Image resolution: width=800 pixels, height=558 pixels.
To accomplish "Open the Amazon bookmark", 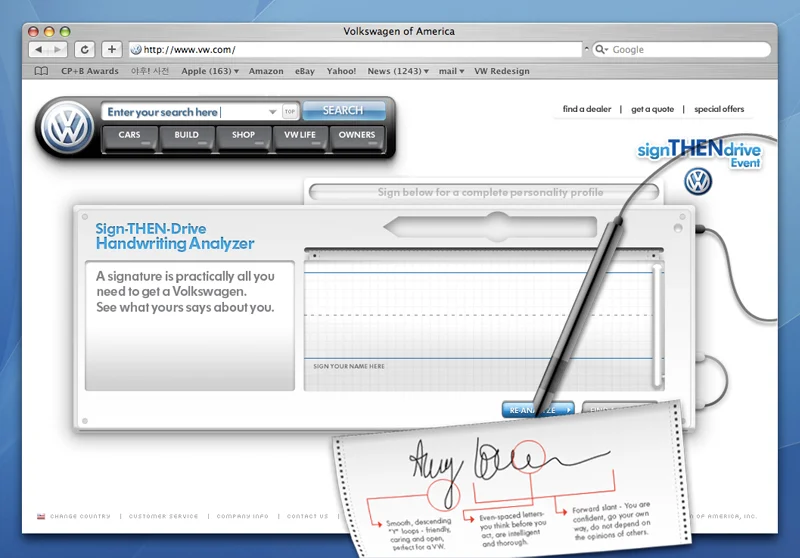I will (x=266, y=71).
